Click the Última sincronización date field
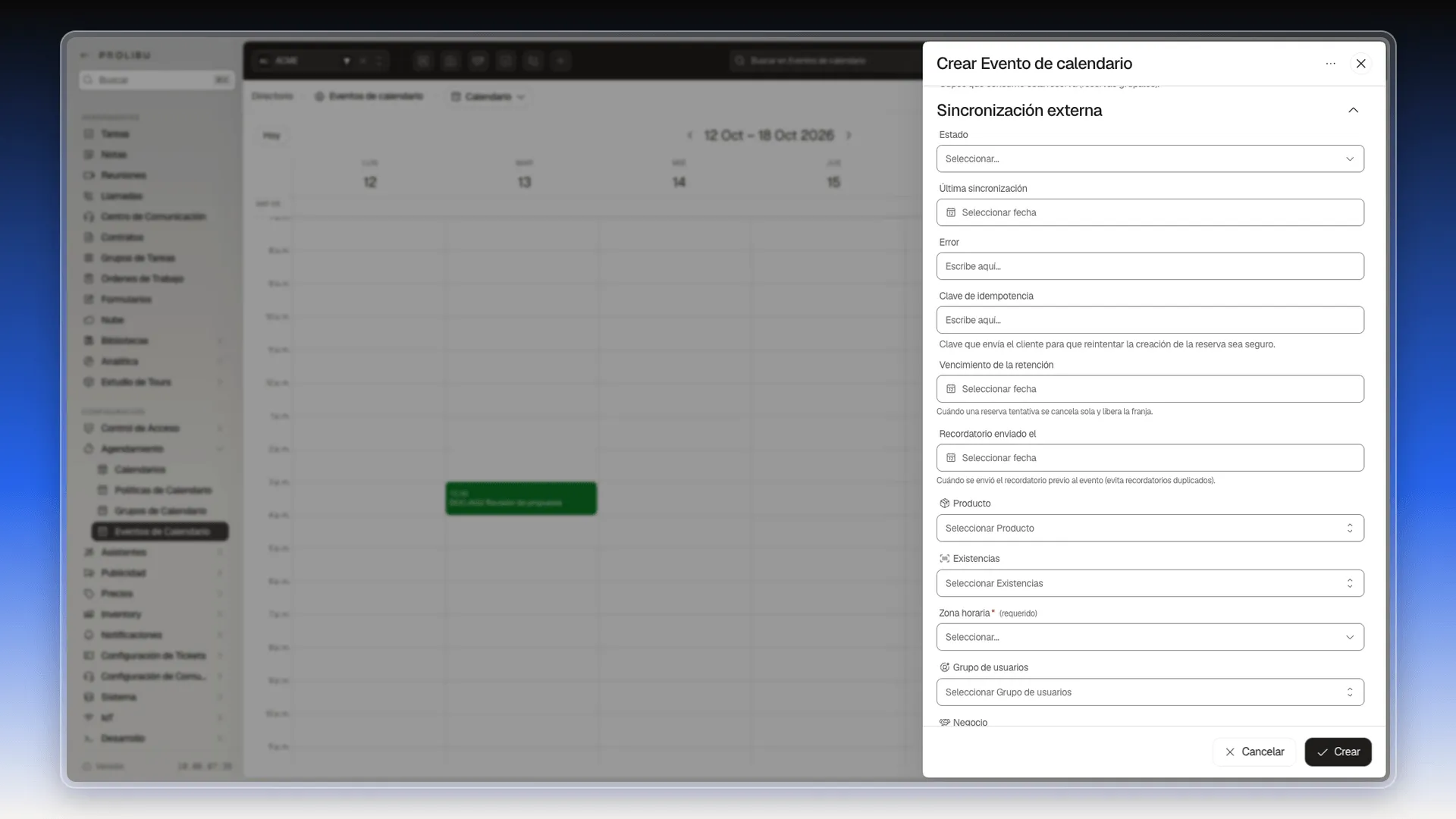The image size is (1456, 819). pos(1150,212)
